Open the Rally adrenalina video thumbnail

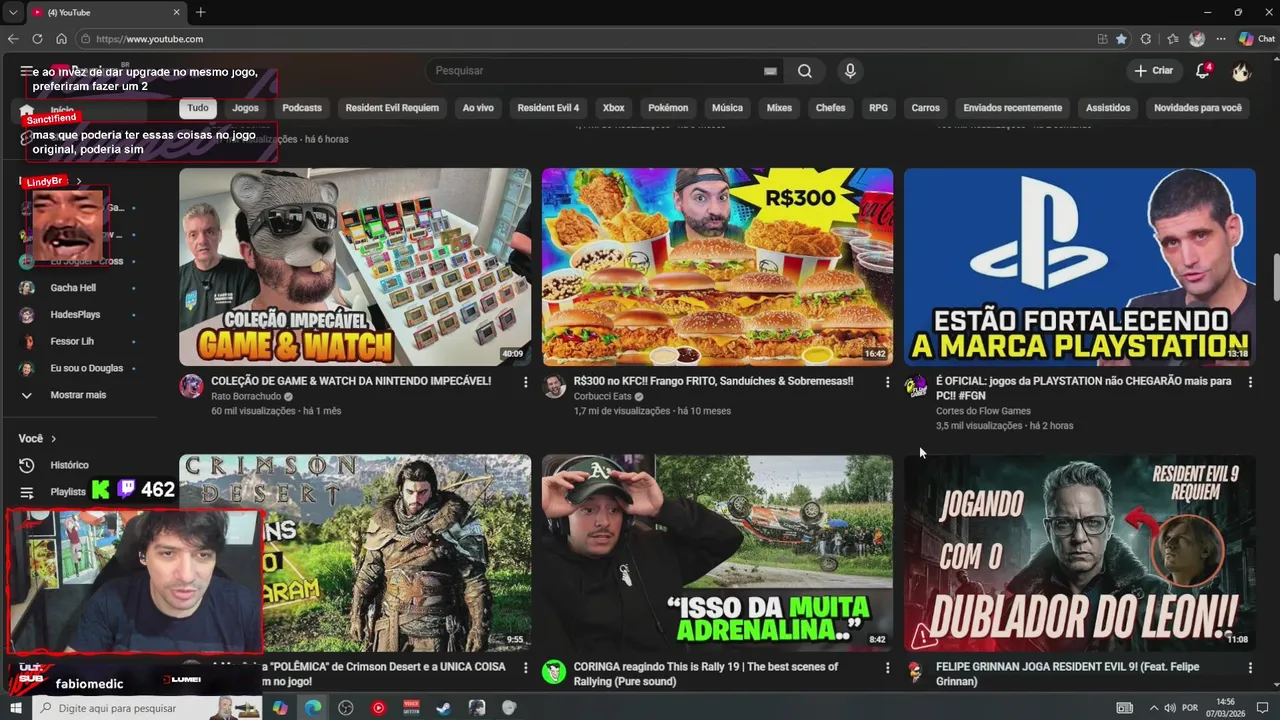click(717, 553)
